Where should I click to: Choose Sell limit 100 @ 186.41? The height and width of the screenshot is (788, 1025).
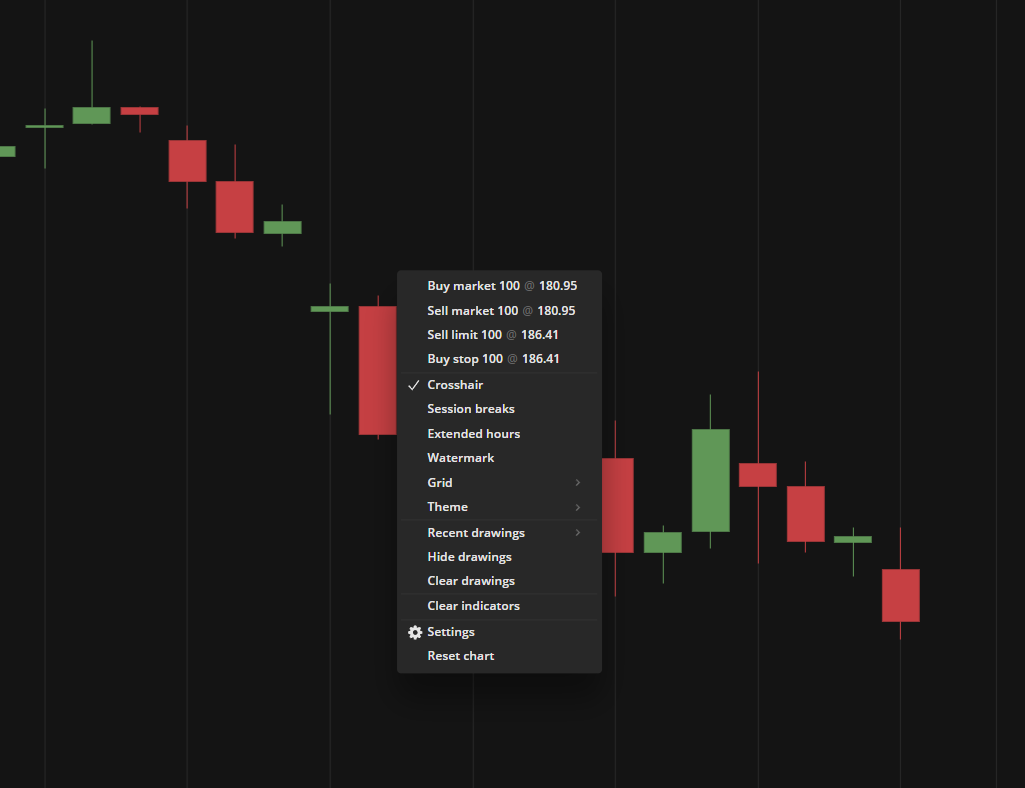point(499,335)
